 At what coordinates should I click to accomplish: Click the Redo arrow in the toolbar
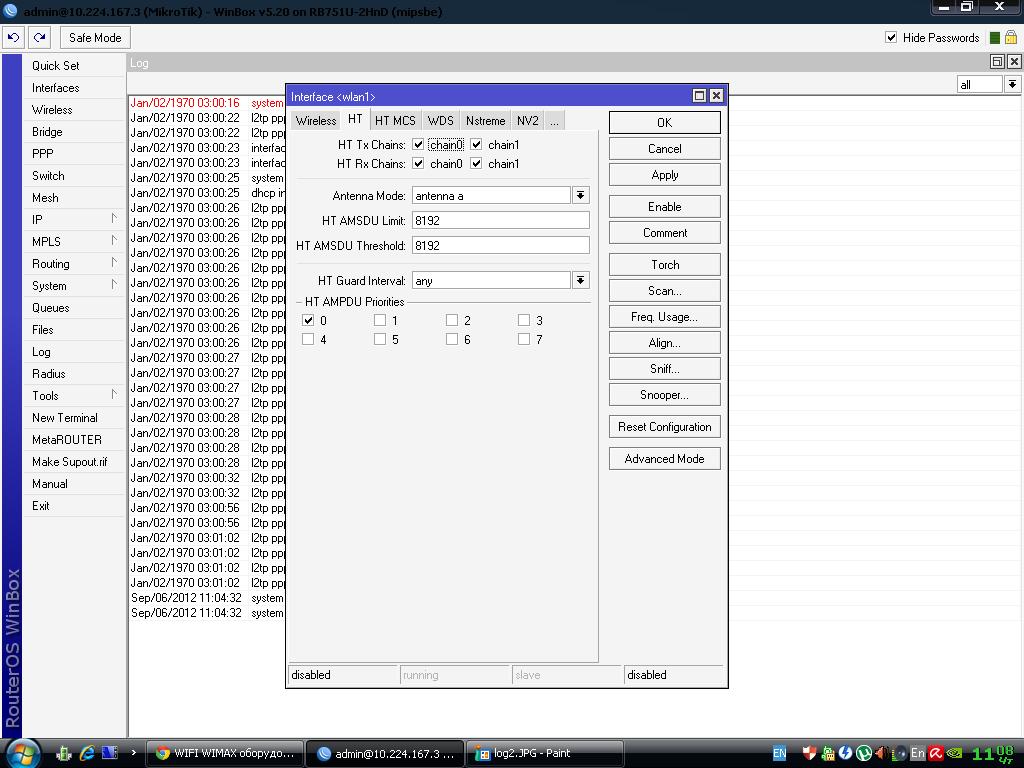tap(39, 38)
